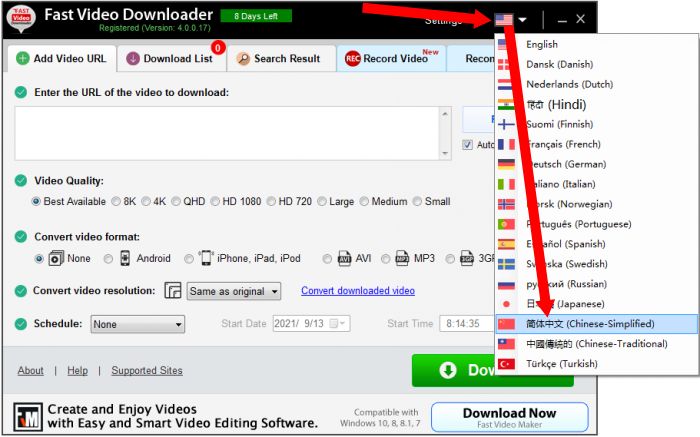Open the Help link
Screen dimensions: 700x437
click(77, 370)
